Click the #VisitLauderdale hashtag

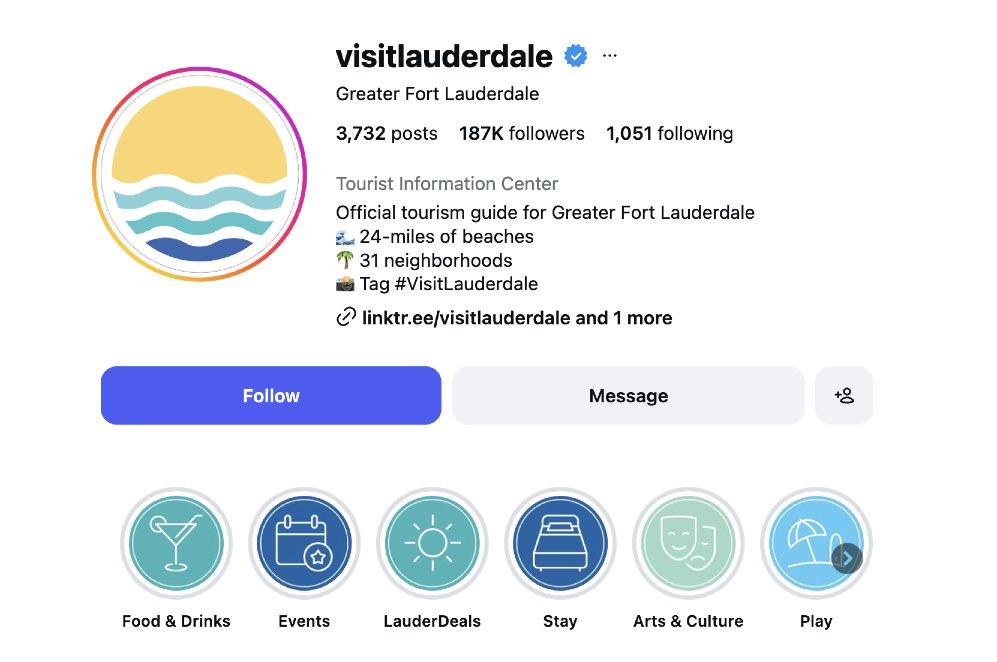pos(466,284)
